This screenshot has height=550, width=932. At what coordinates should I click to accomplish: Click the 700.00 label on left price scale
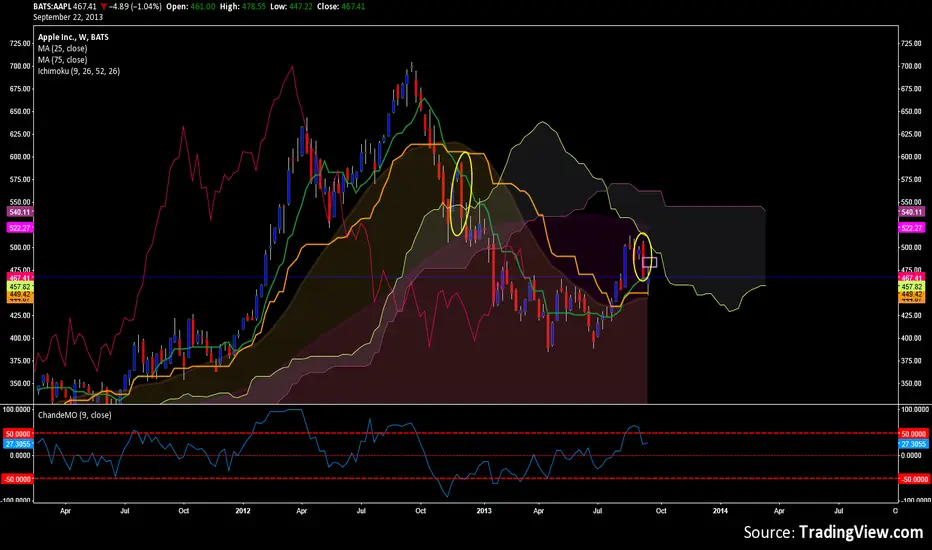pos(20,66)
